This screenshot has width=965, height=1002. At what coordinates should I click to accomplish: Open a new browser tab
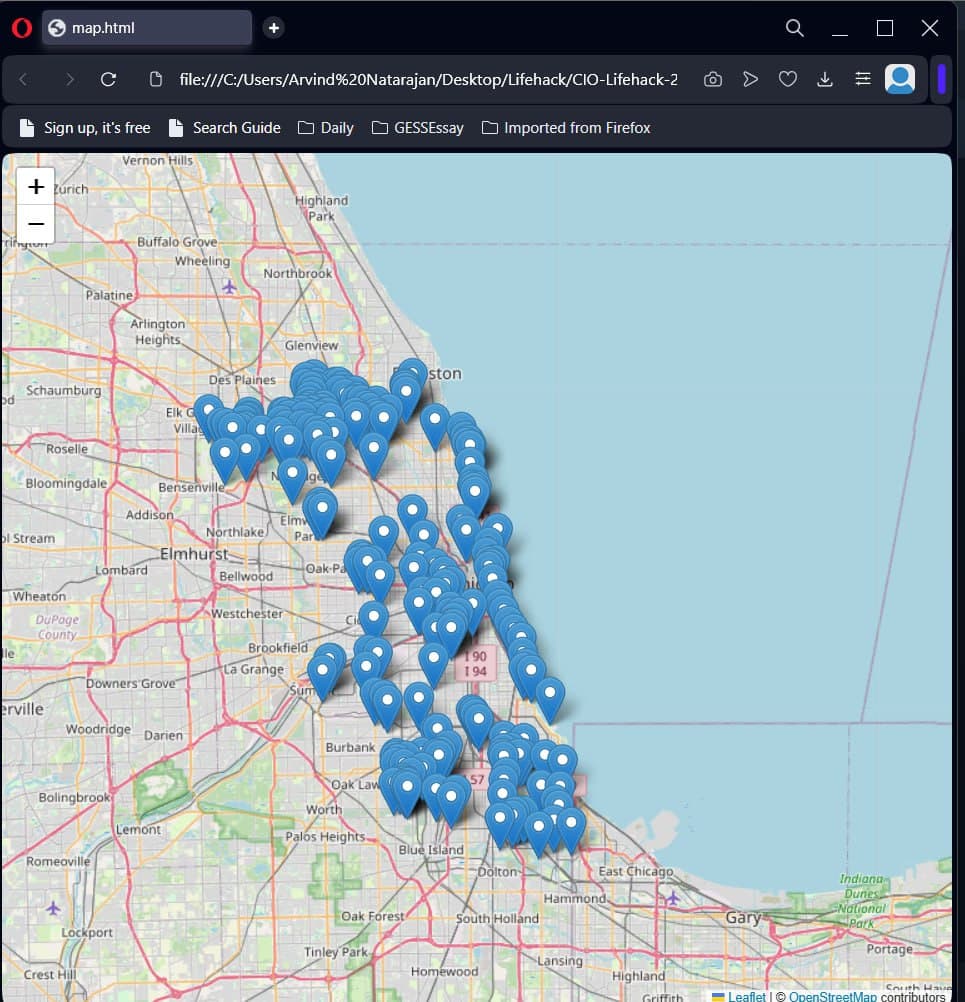pyautogui.click(x=274, y=28)
